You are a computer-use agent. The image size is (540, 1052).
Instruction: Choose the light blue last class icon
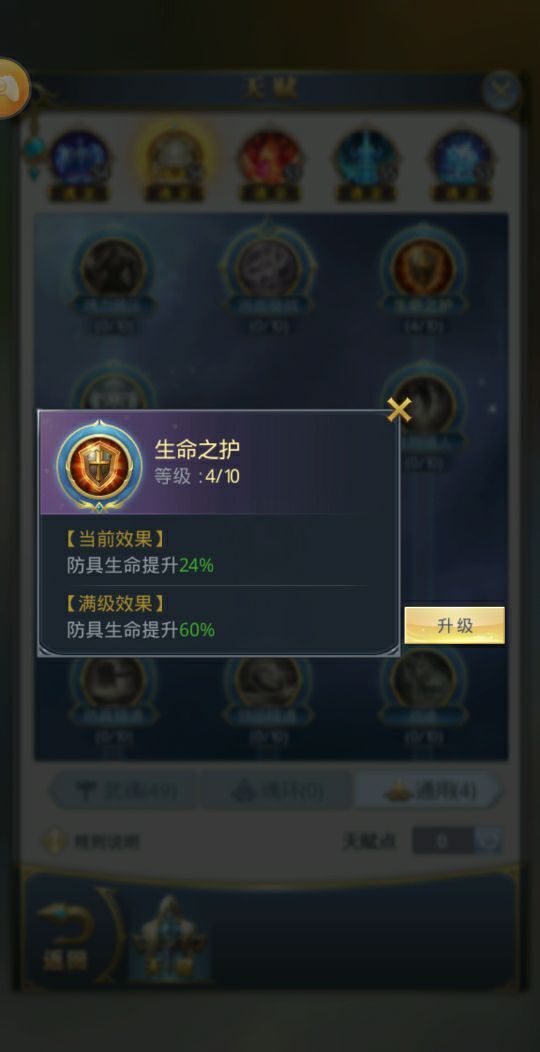point(462,158)
